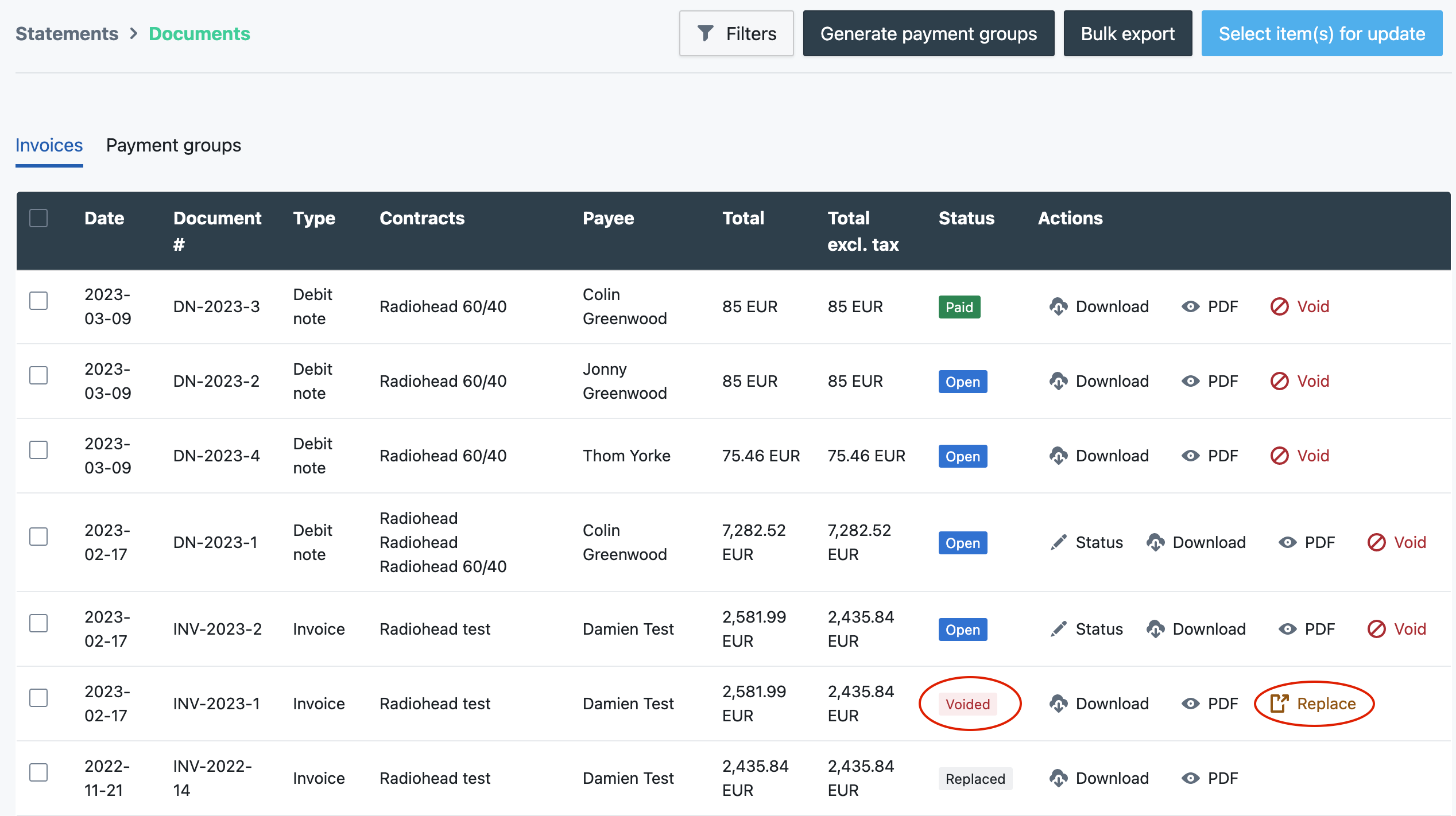The height and width of the screenshot is (816, 1456).
Task: Select the DN-2023-3 row checkbox
Action: (x=38, y=301)
